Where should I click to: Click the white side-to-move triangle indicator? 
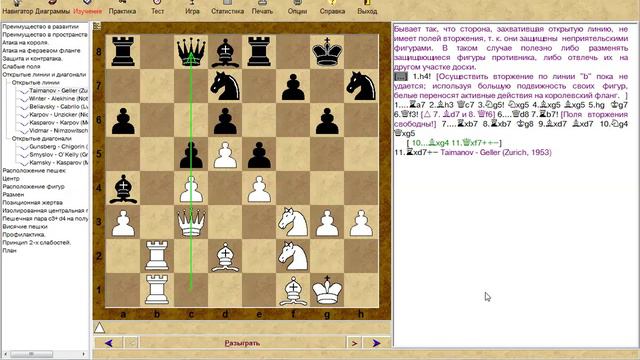[x=100, y=327]
